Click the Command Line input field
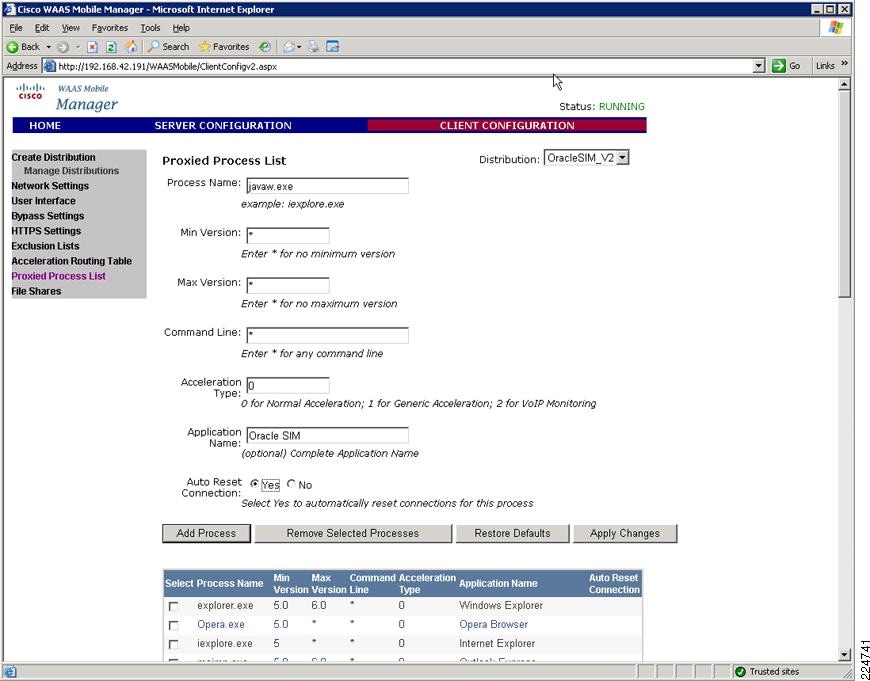The width and height of the screenshot is (870, 681). pyautogui.click(x=327, y=335)
